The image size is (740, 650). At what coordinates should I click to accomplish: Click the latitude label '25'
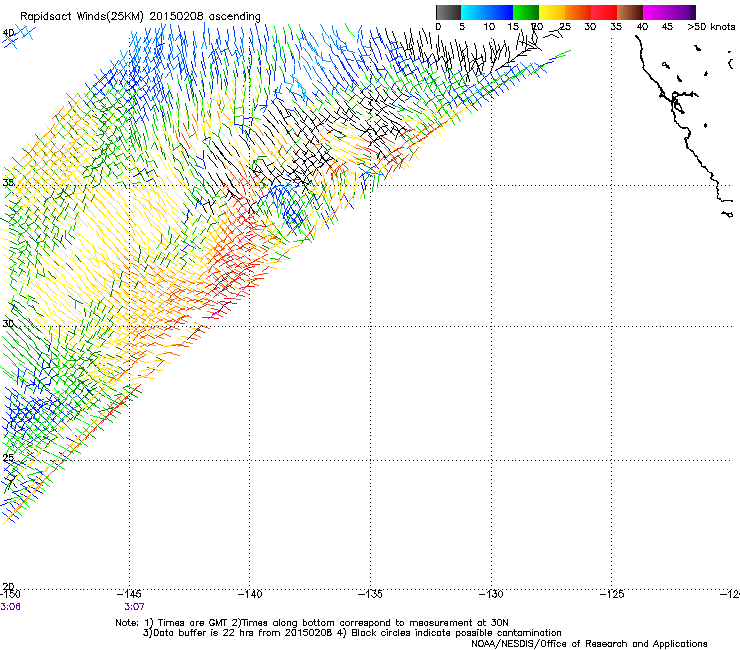pos(8,457)
